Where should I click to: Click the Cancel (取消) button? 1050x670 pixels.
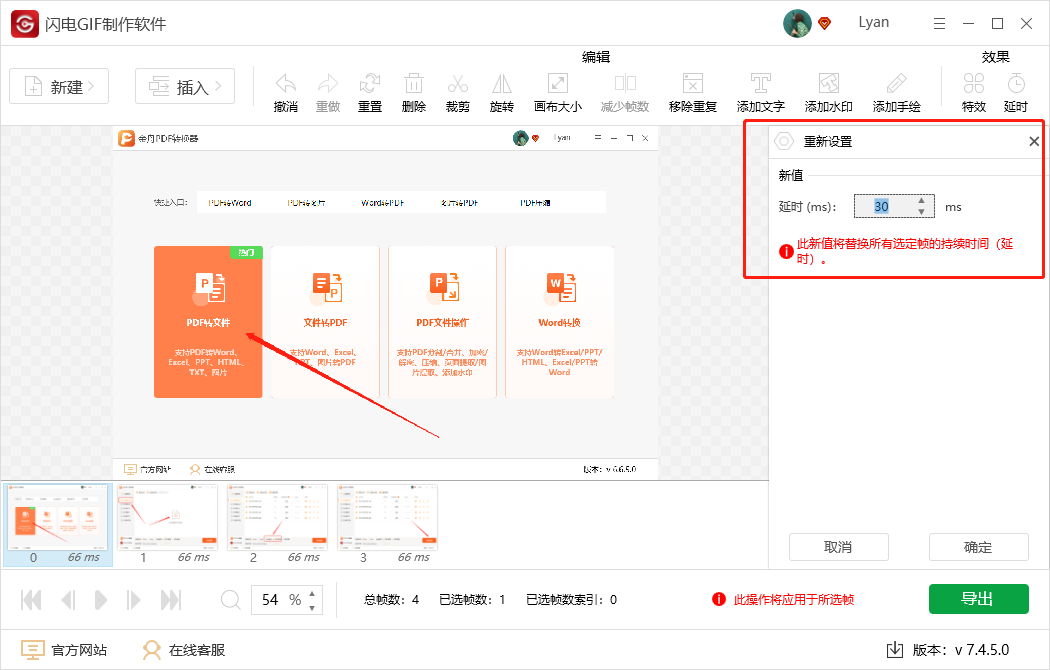point(838,547)
